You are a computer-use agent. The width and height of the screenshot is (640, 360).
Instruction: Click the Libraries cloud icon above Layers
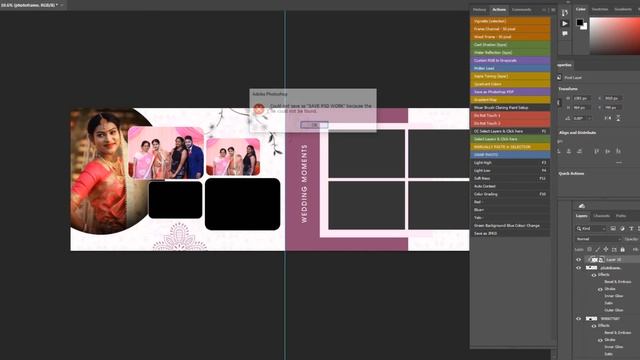[x=582, y=206]
